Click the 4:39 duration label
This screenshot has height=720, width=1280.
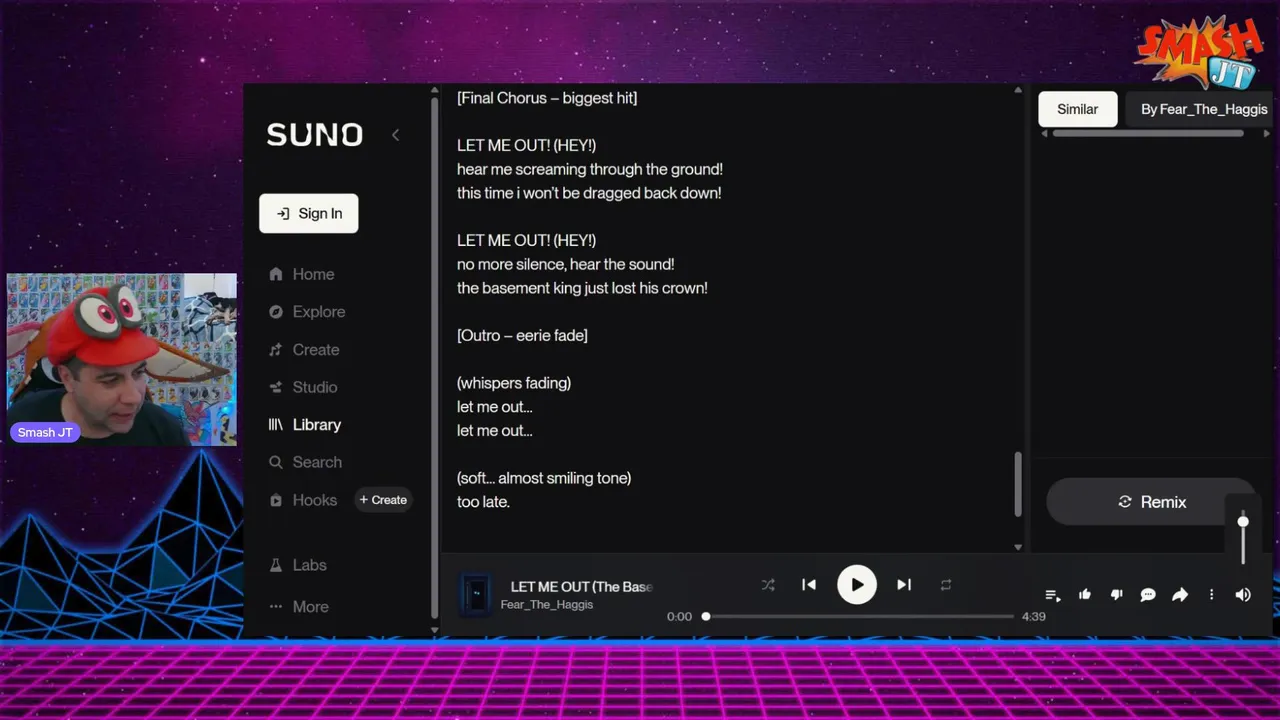click(x=1033, y=616)
